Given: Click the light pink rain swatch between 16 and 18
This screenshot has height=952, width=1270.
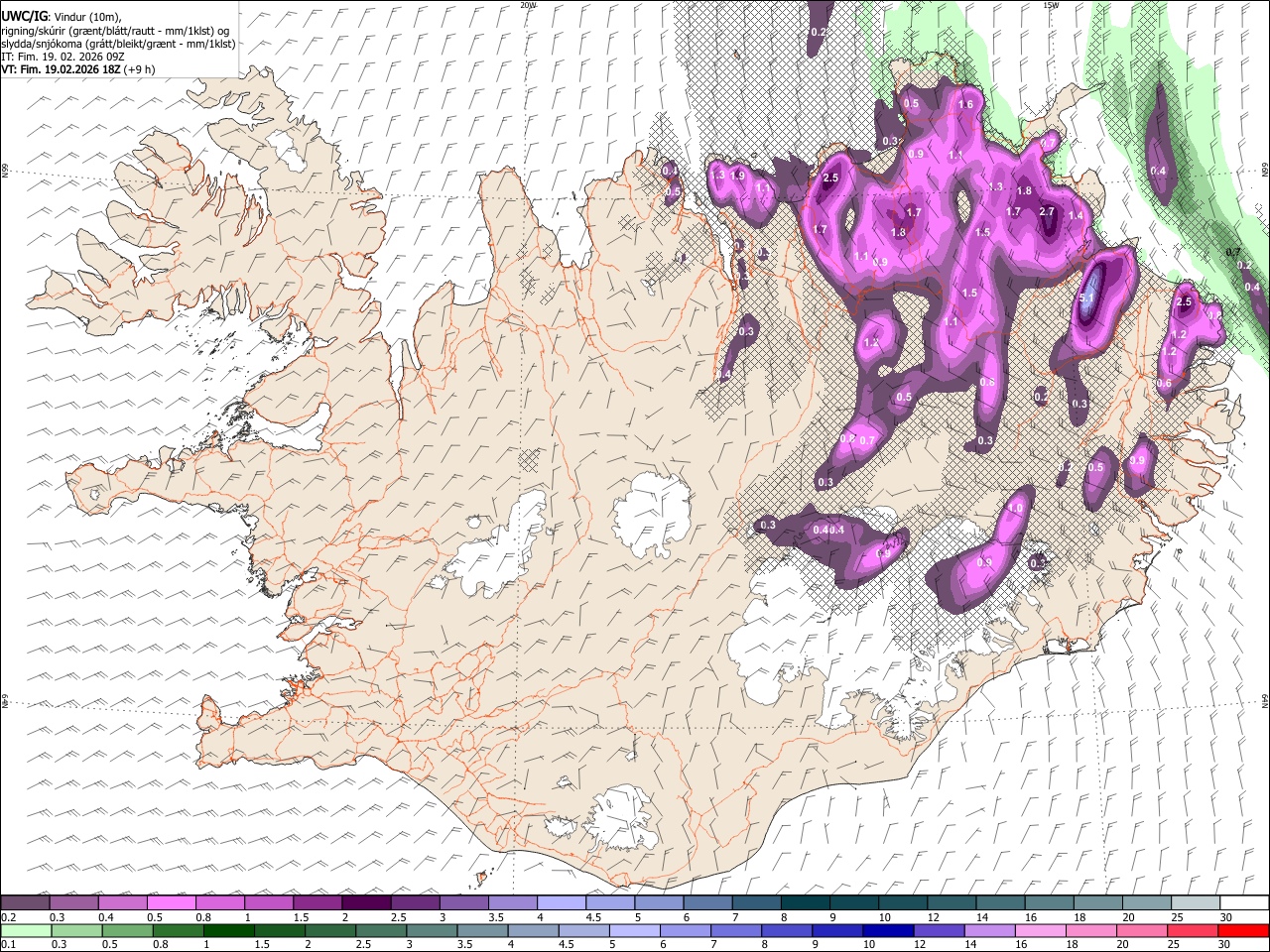Looking at the screenshot, I should 1041,930.
